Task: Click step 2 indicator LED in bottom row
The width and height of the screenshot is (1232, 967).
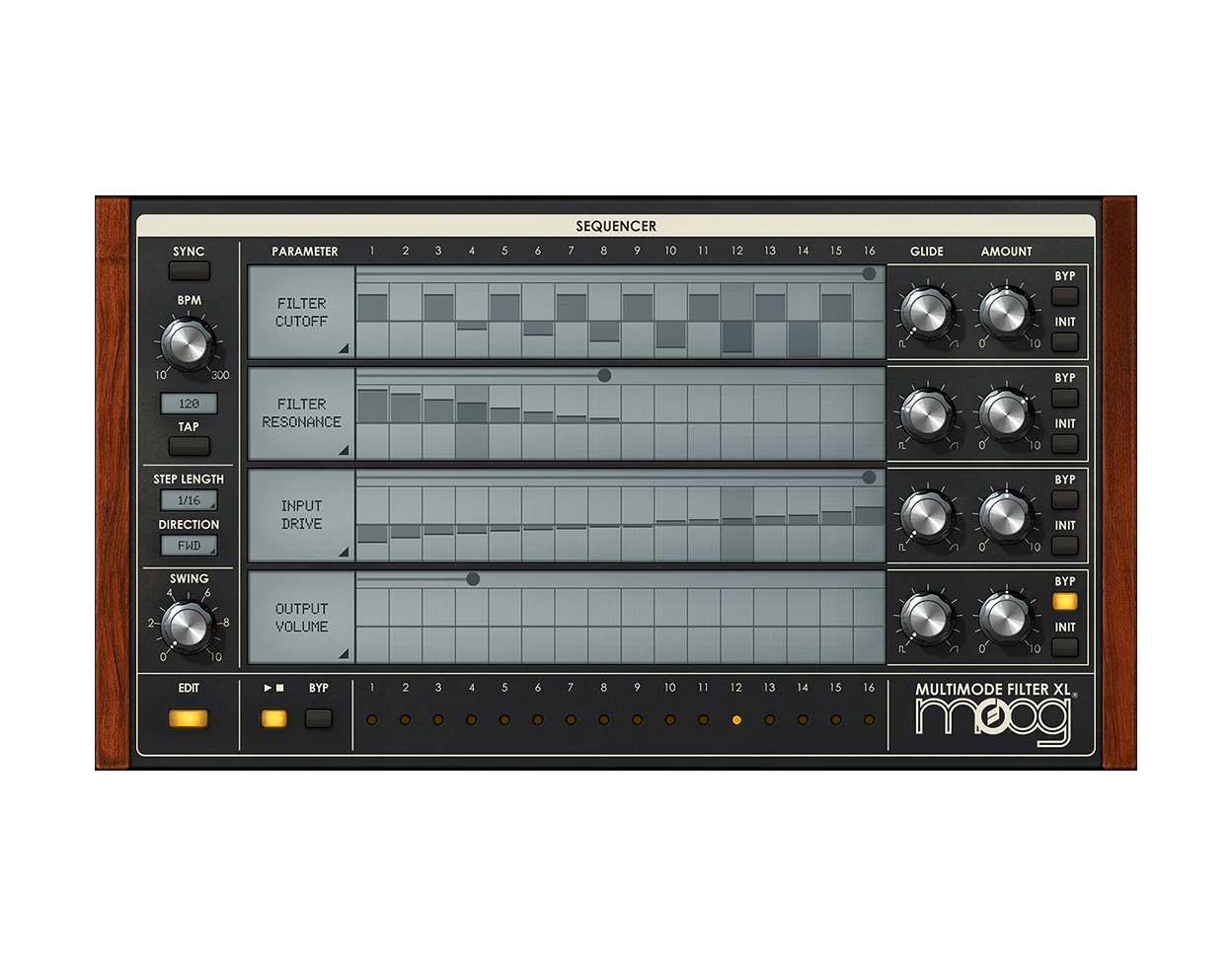Action: click(405, 719)
